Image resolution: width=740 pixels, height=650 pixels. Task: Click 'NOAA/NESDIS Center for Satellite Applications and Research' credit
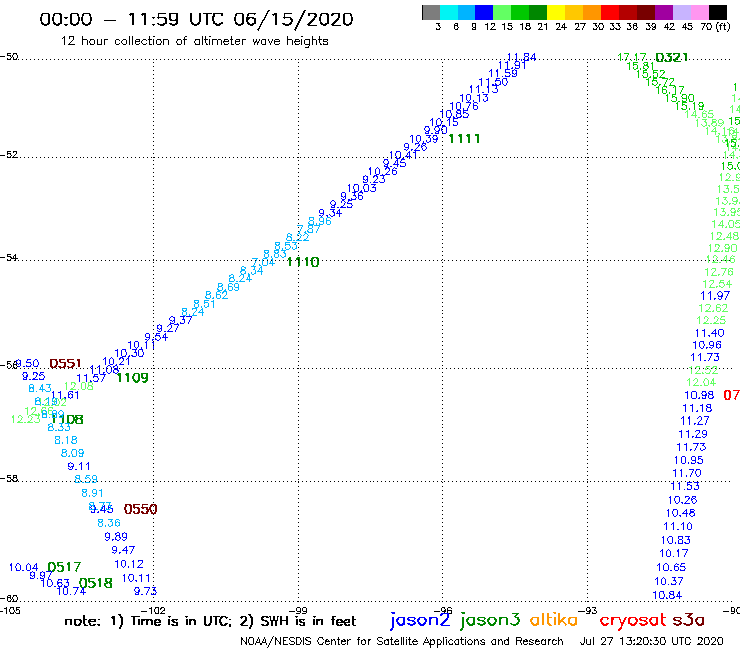point(402,642)
